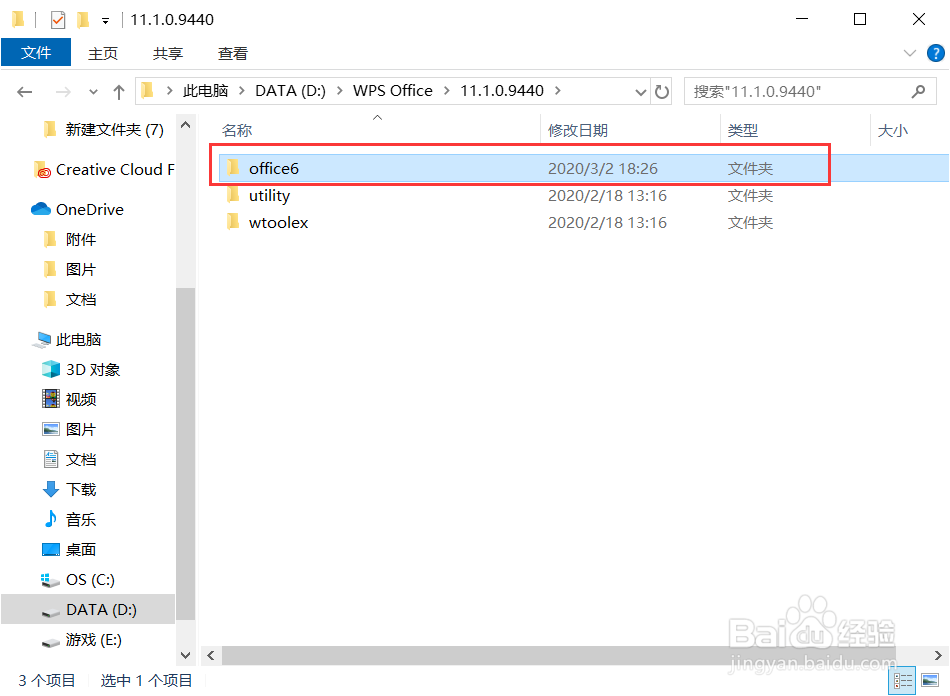Open 文档 folder under OneDrive
Screen dimensions: 950x696
[x=81, y=300]
